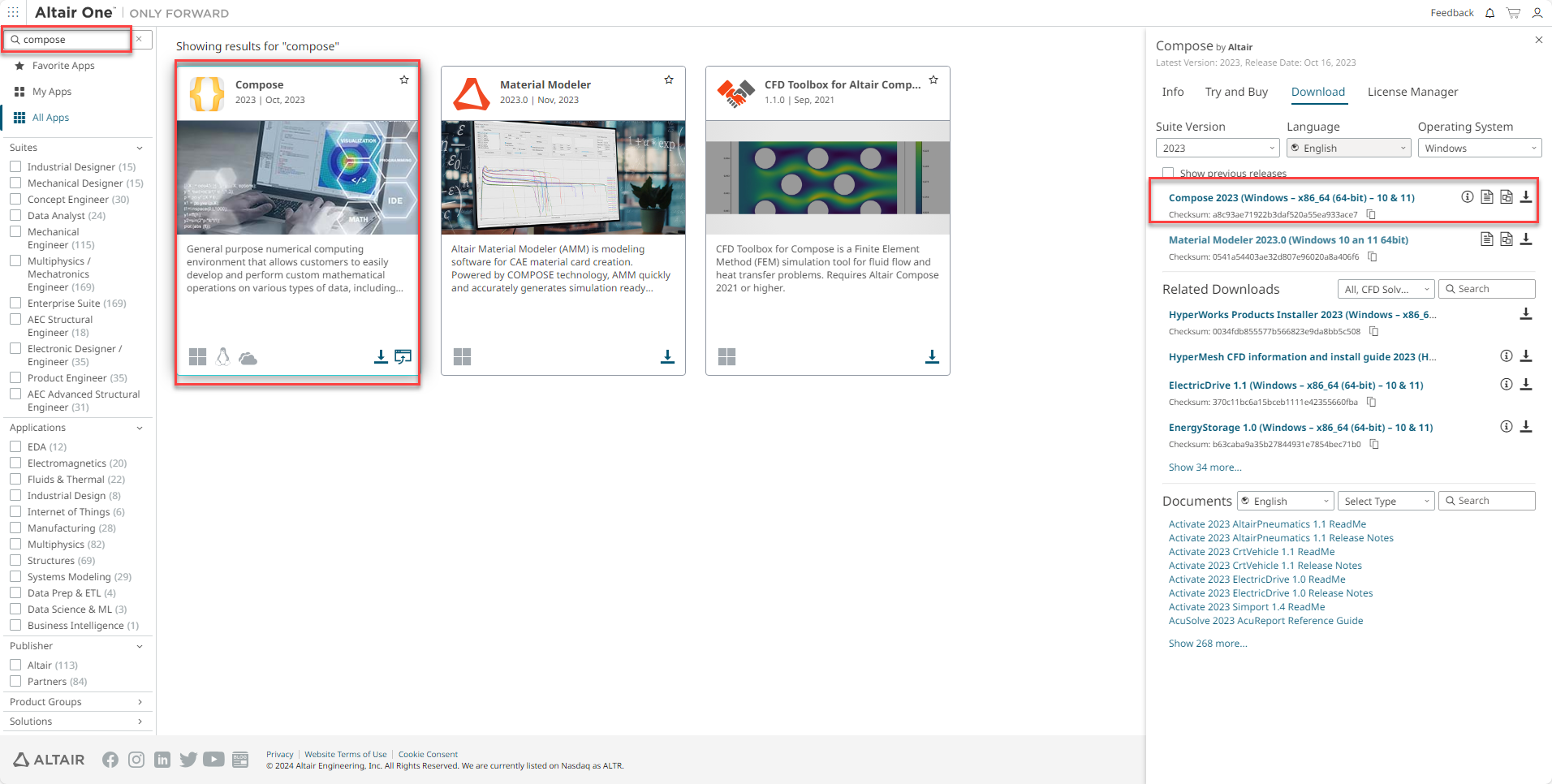Check the Electromagnetics application filter
Image resolution: width=1552 pixels, height=784 pixels.
tap(15, 463)
